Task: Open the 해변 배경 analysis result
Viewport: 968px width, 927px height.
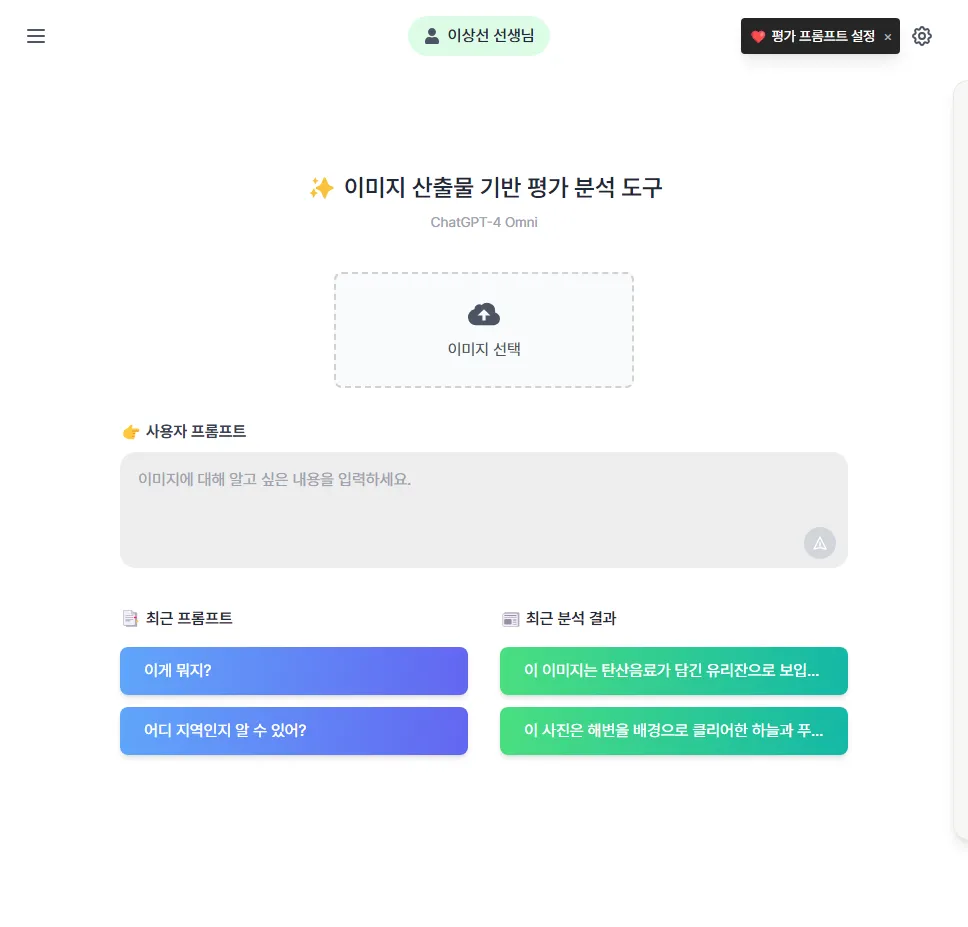Action: (674, 731)
